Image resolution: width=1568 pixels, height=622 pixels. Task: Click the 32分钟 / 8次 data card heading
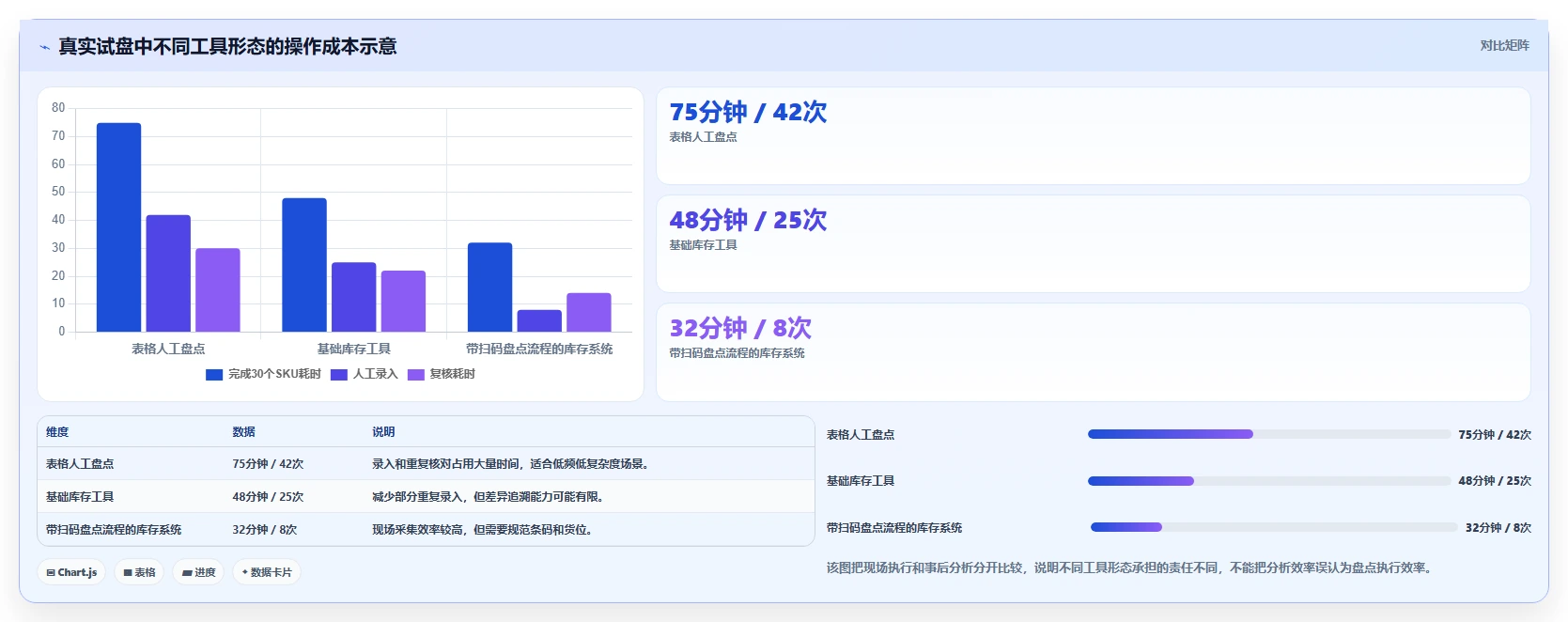pyautogui.click(x=740, y=328)
